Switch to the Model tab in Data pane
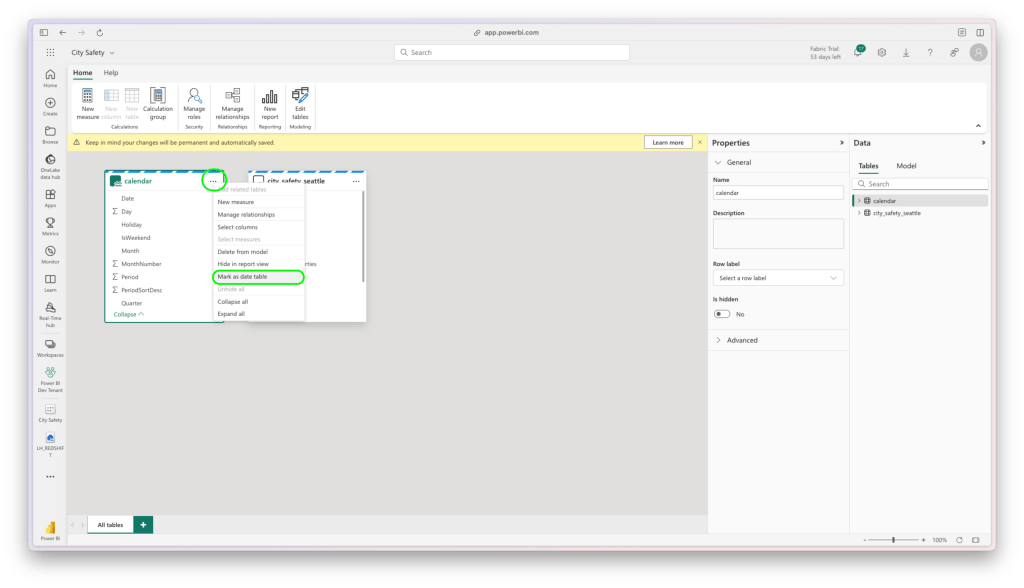Viewport: 1024px width, 588px height. click(x=906, y=166)
